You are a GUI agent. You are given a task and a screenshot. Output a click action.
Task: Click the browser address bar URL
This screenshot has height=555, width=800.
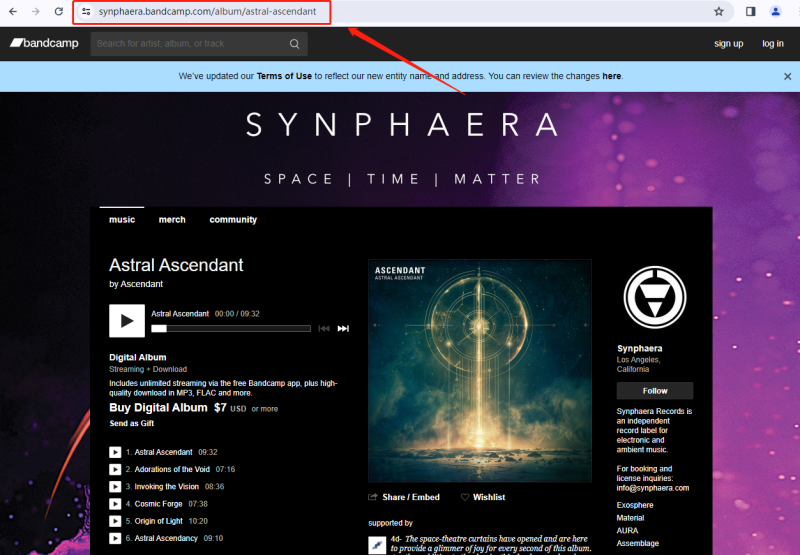pyautogui.click(x=208, y=11)
